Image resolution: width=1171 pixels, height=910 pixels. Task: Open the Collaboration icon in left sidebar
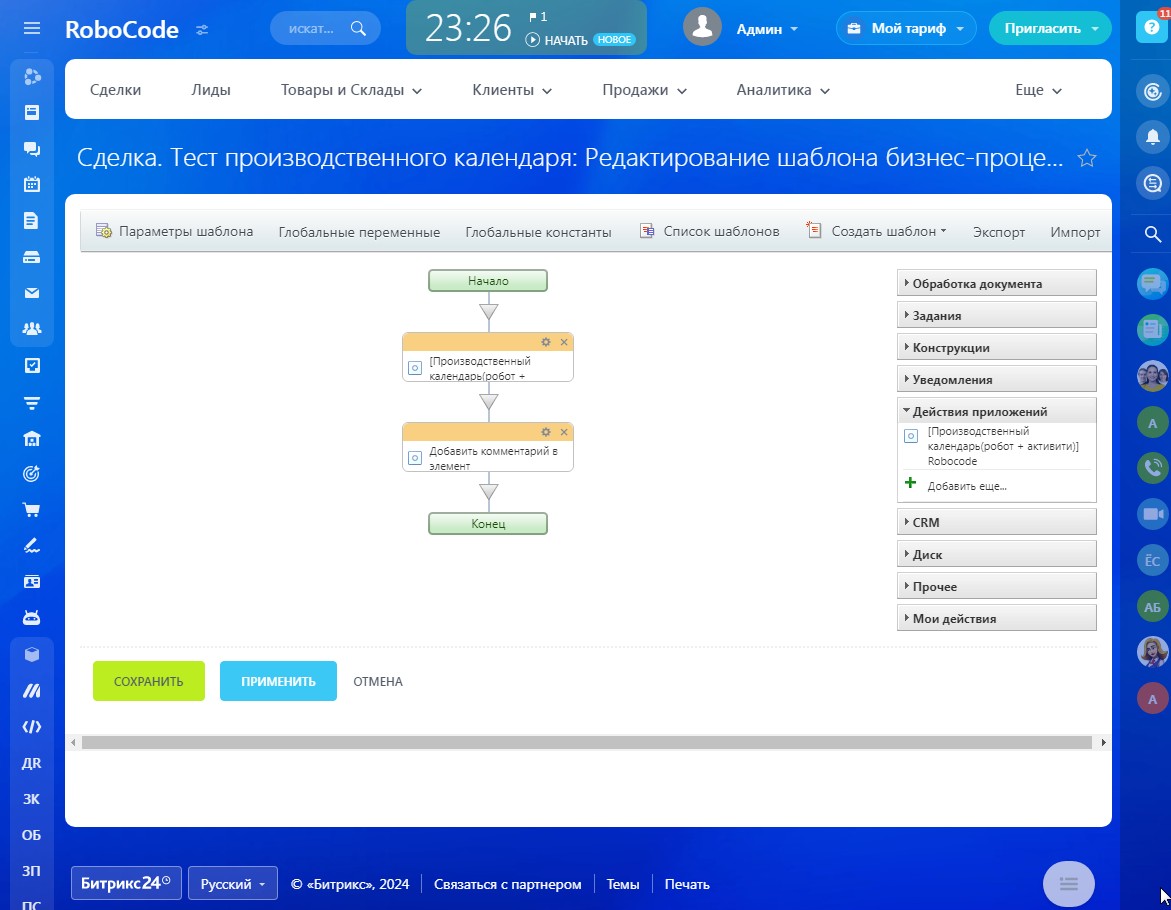click(31, 77)
